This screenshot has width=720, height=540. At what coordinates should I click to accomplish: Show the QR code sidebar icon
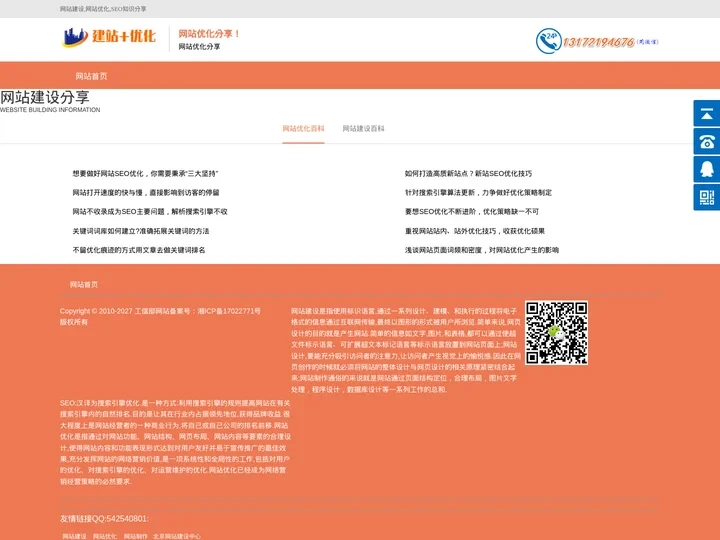tap(707, 197)
